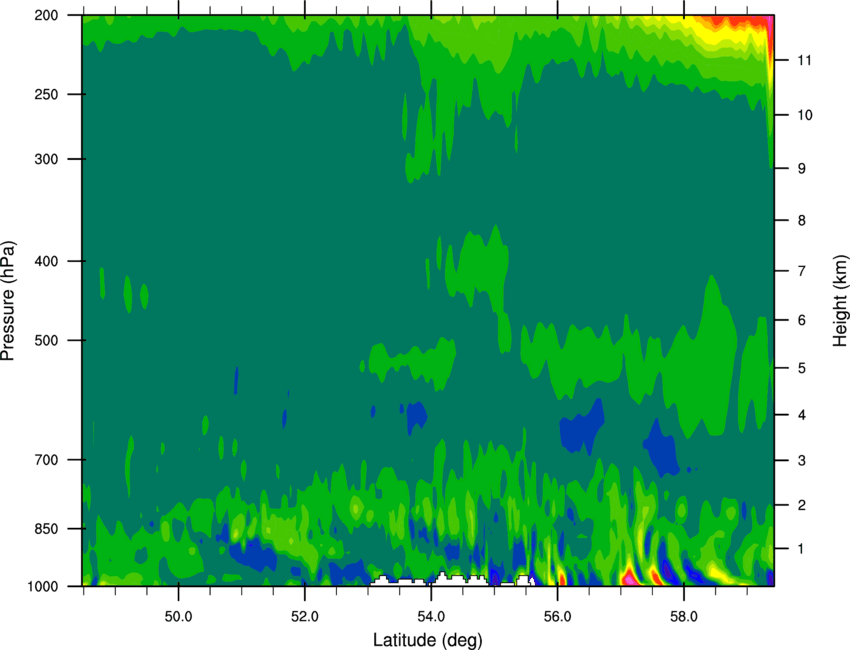Pick the 5 km height label
The height and width of the screenshot is (650, 850).
pos(802,368)
